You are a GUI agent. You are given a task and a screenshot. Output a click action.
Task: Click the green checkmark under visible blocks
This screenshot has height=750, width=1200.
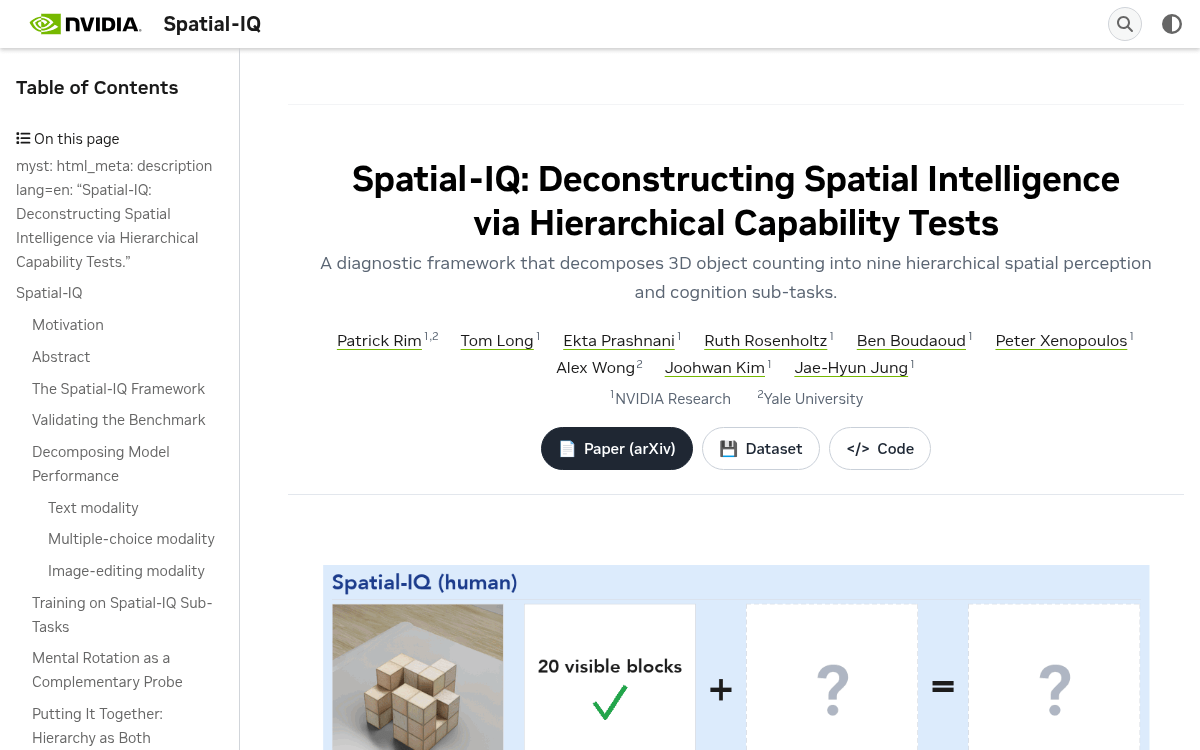pyautogui.click(x=610, y=702)
